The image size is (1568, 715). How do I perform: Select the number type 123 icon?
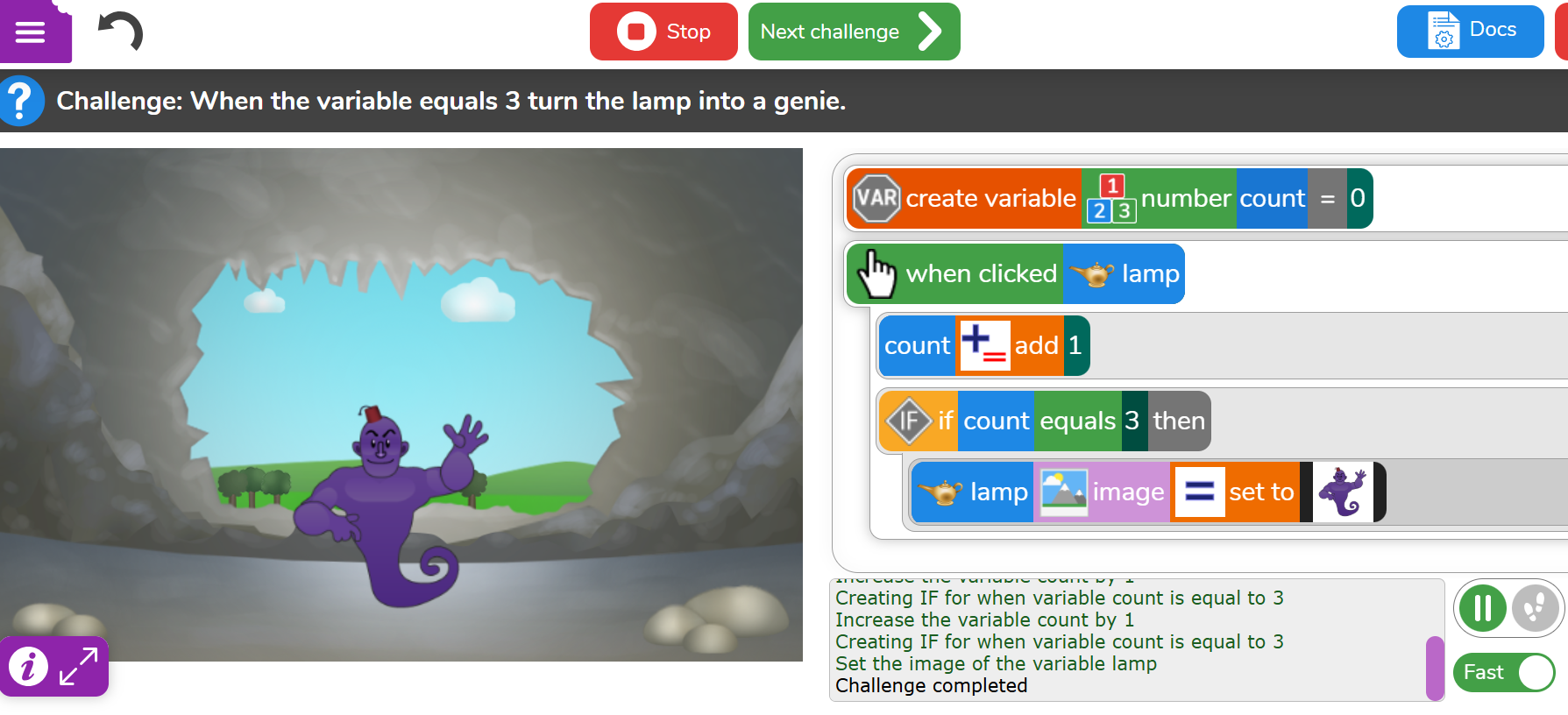(1111, 198)
